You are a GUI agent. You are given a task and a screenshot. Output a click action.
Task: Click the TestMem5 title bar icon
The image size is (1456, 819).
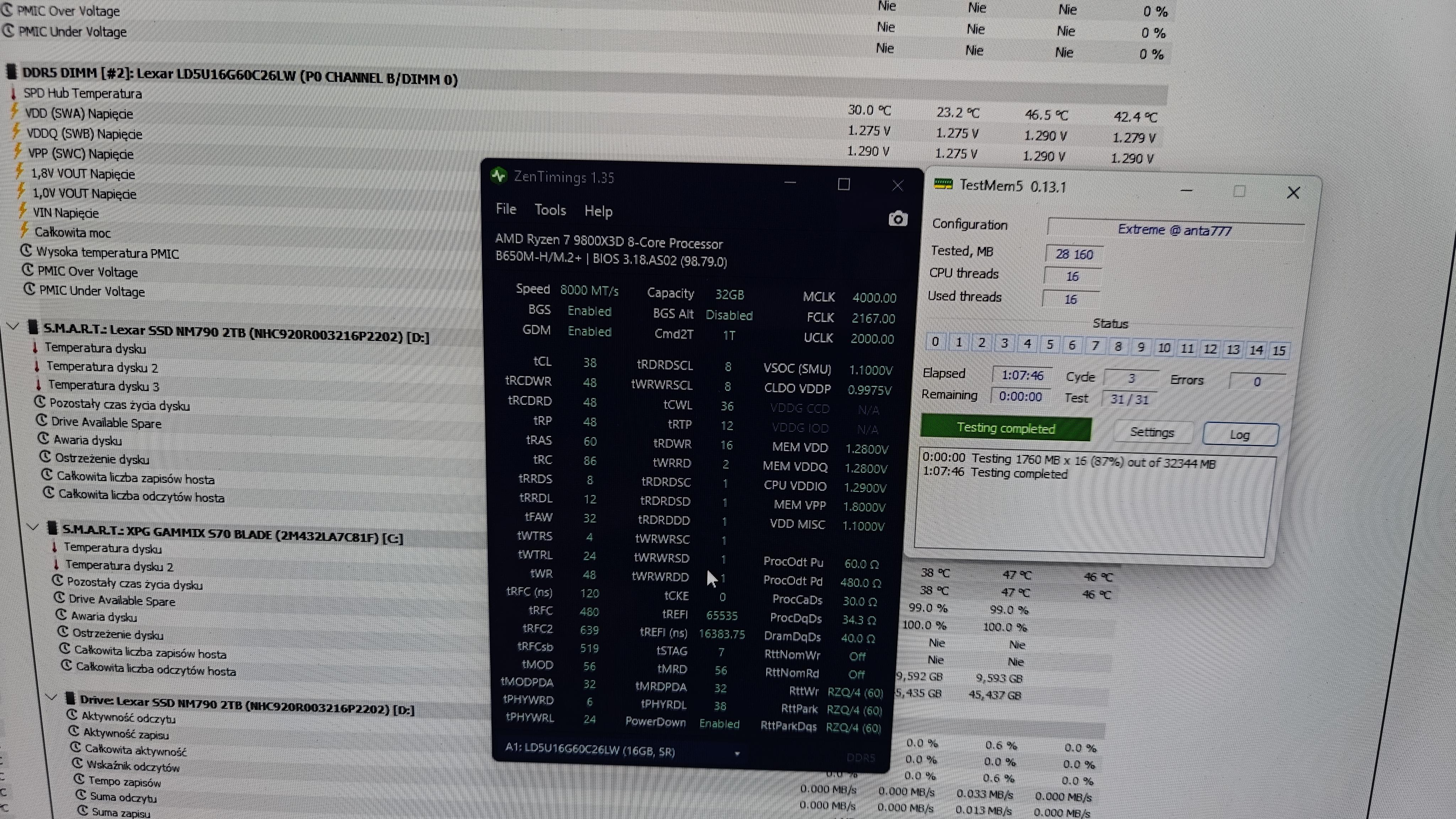tap(943, 184)
